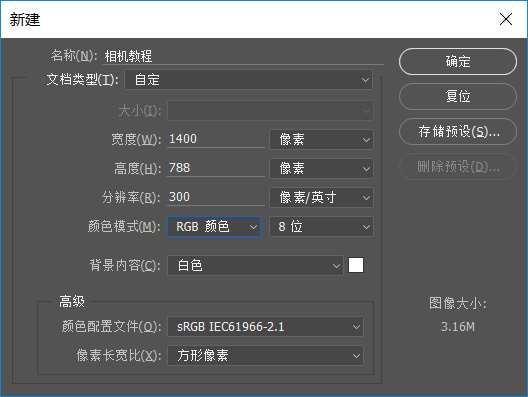Click the white background color swatch
The width and height of the screenshot is (528, 397).
click(x=356, y=265)
